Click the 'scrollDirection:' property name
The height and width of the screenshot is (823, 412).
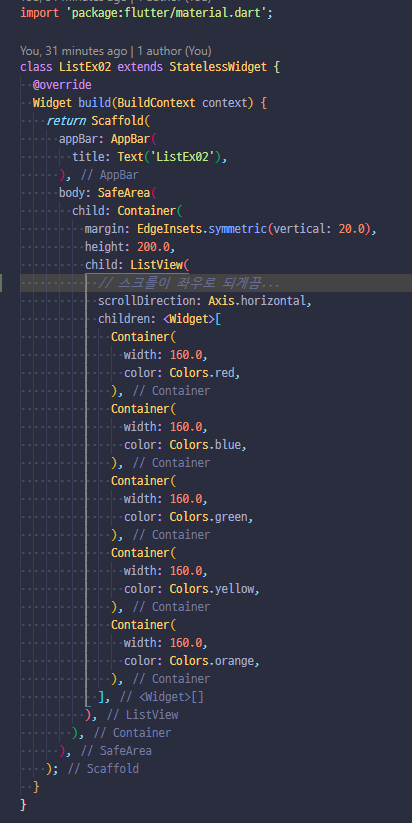coord(150,301)
